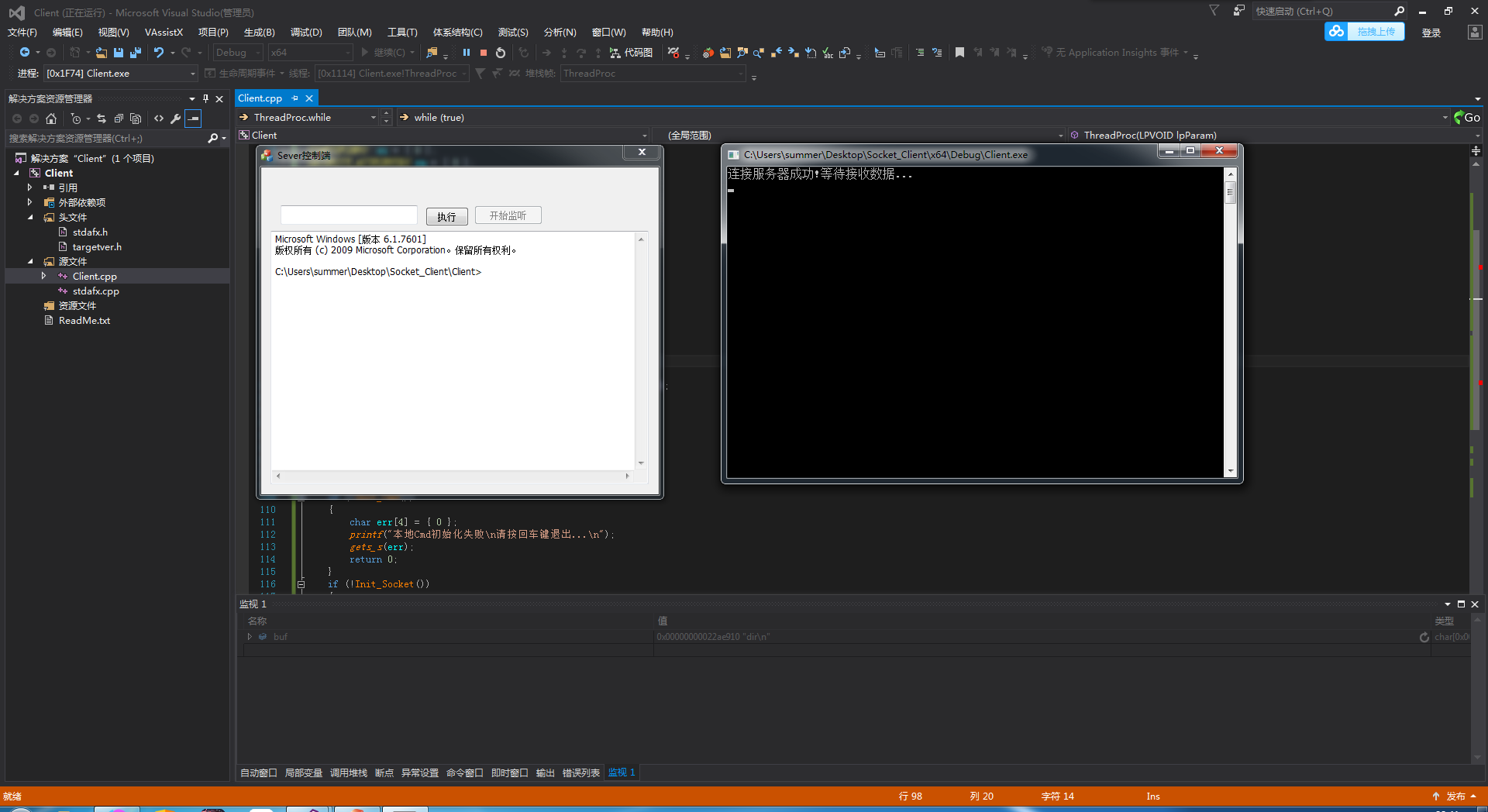Screen dimensions: 1488x812
Task: Select stdafx.h in Solution Explorer
Action: [x=90, y=232]
